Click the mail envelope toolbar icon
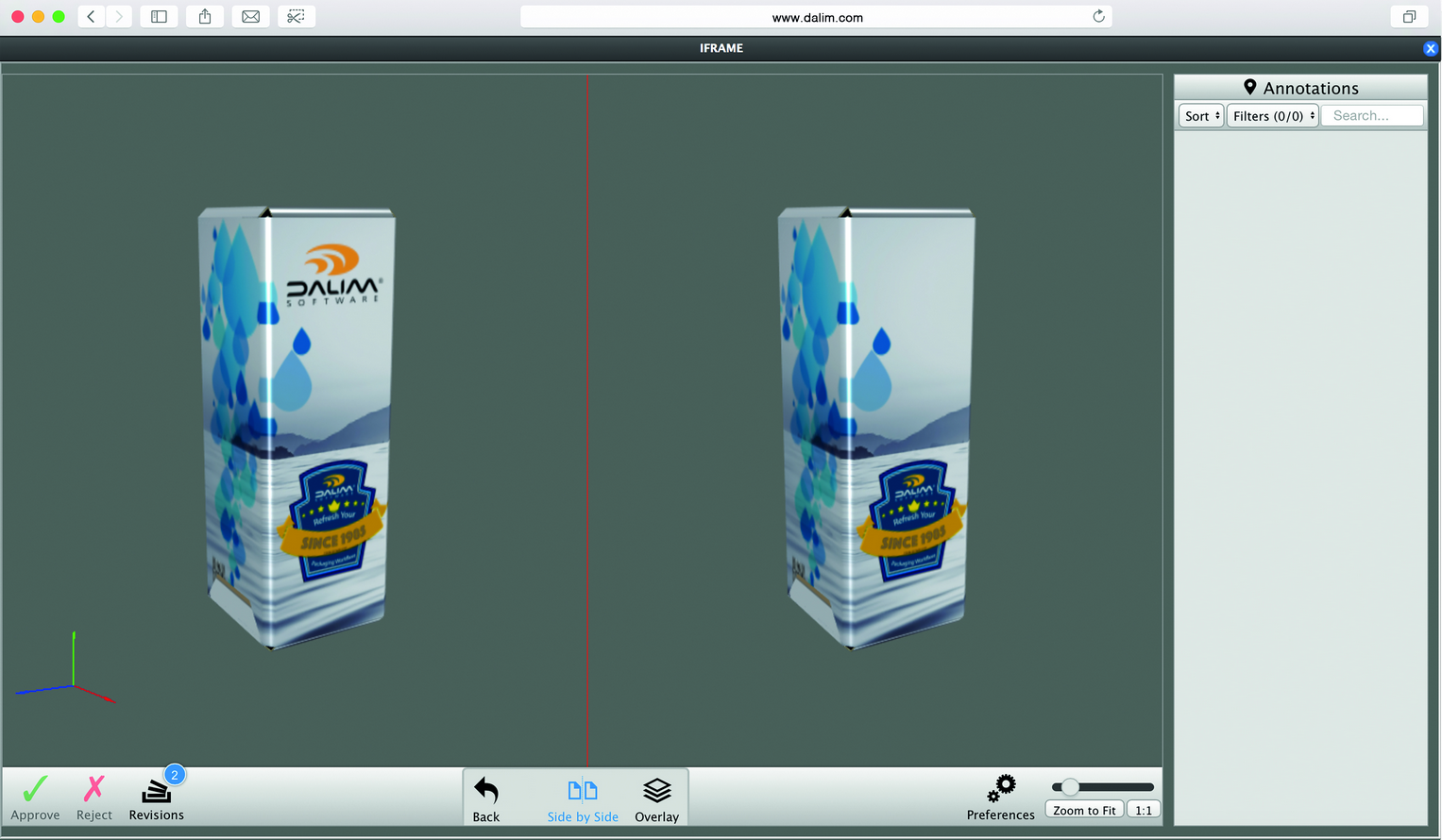Image resolution: width=1442 pixels, height=840 pixels. pos(251,17)
